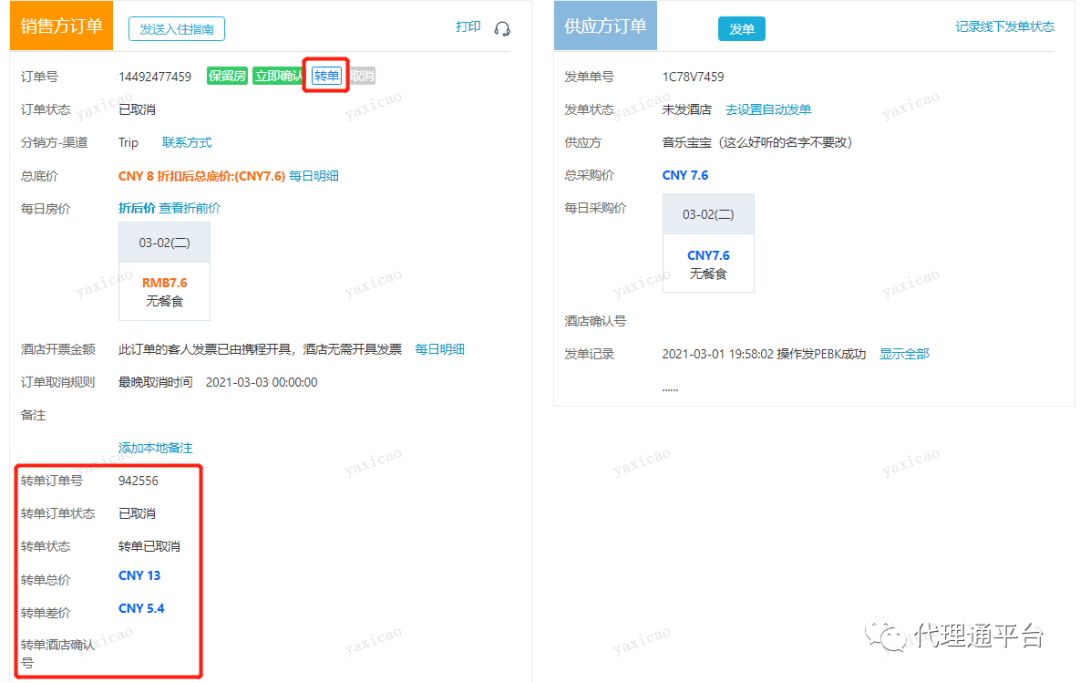
Task: Open 每日明细 next to 总底价
Action: click(313, 176)
